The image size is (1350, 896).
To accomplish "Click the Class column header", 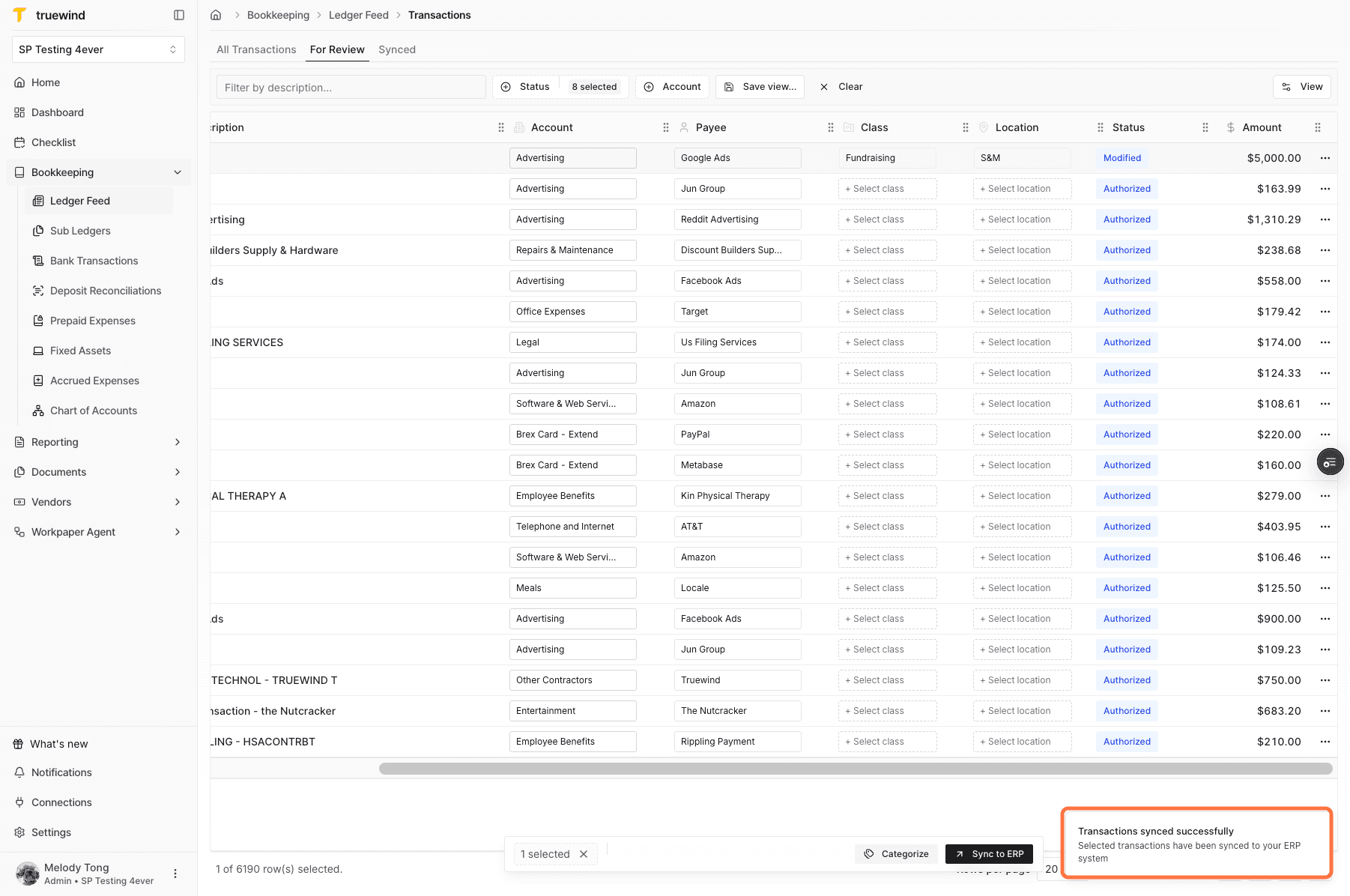I will (x=874, y=127).
